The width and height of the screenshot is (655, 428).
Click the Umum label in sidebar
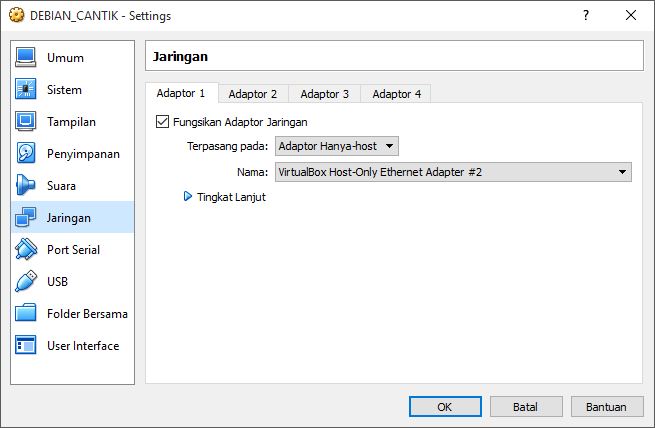pyautogui.click(x=65, y=58)
